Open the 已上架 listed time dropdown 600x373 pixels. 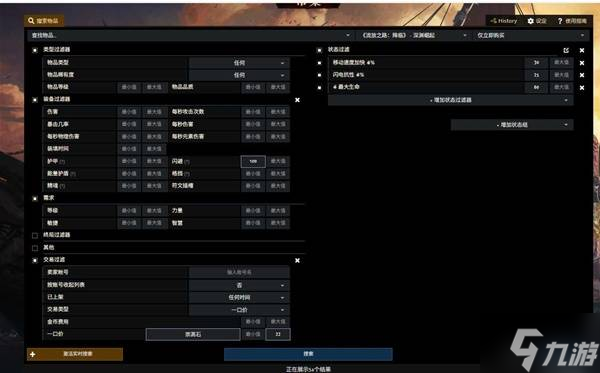point(239,297)
